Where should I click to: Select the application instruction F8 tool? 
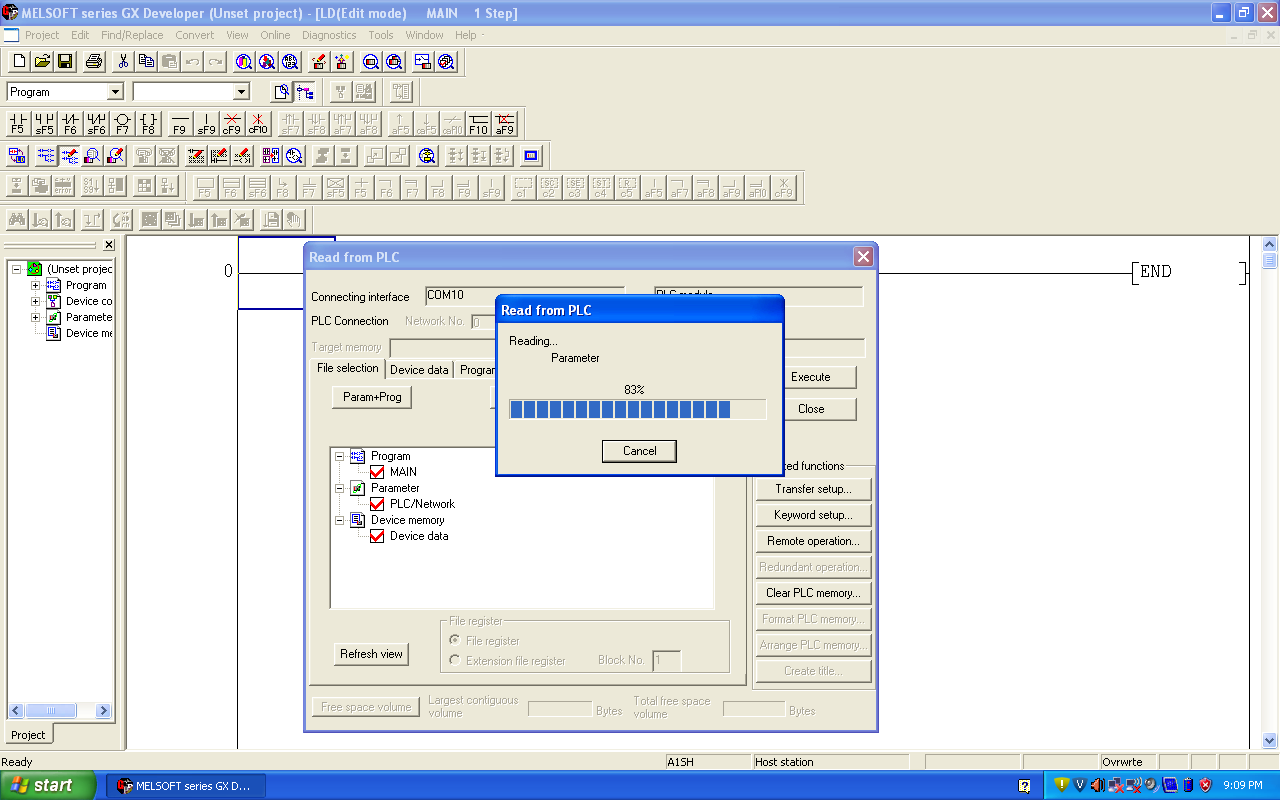tap(147, 121)
